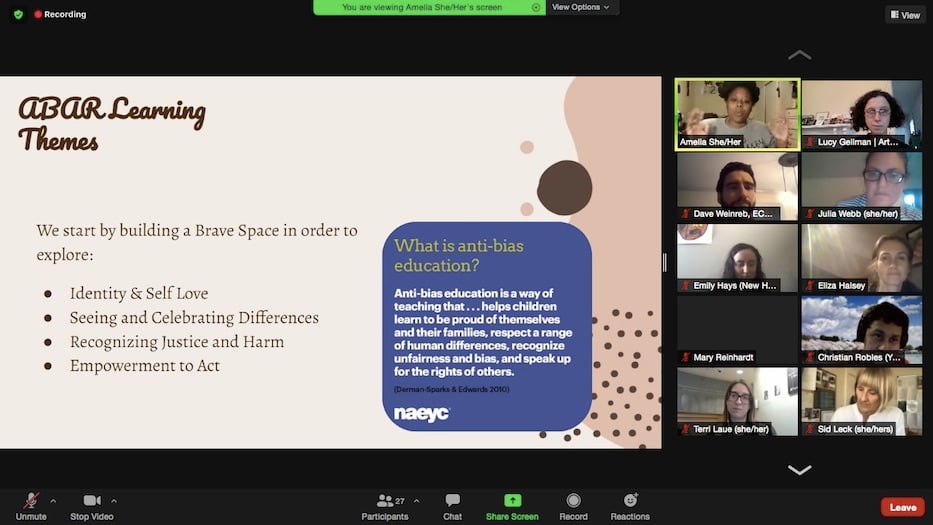The width and height of the screenshot is (933, 525).
Task: Expand video options arrow beside Stop Video
Action: coord(114,500)
